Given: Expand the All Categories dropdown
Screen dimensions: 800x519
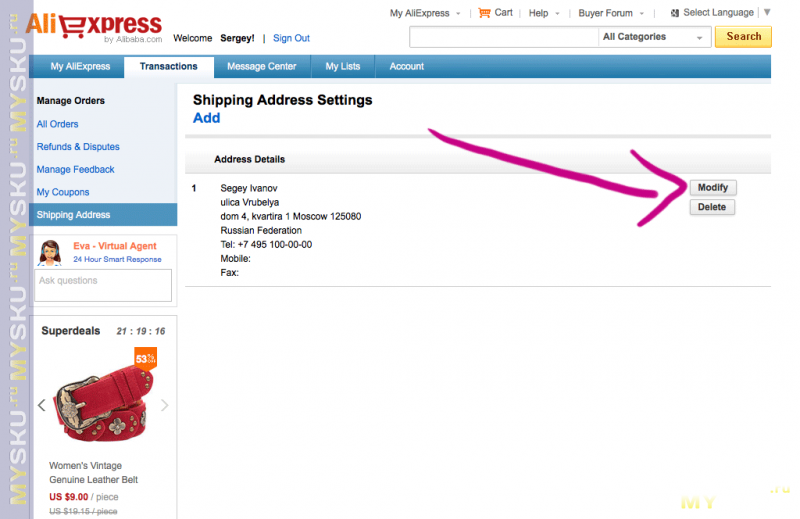Looking at the screenshot, I should pos(655,37).
